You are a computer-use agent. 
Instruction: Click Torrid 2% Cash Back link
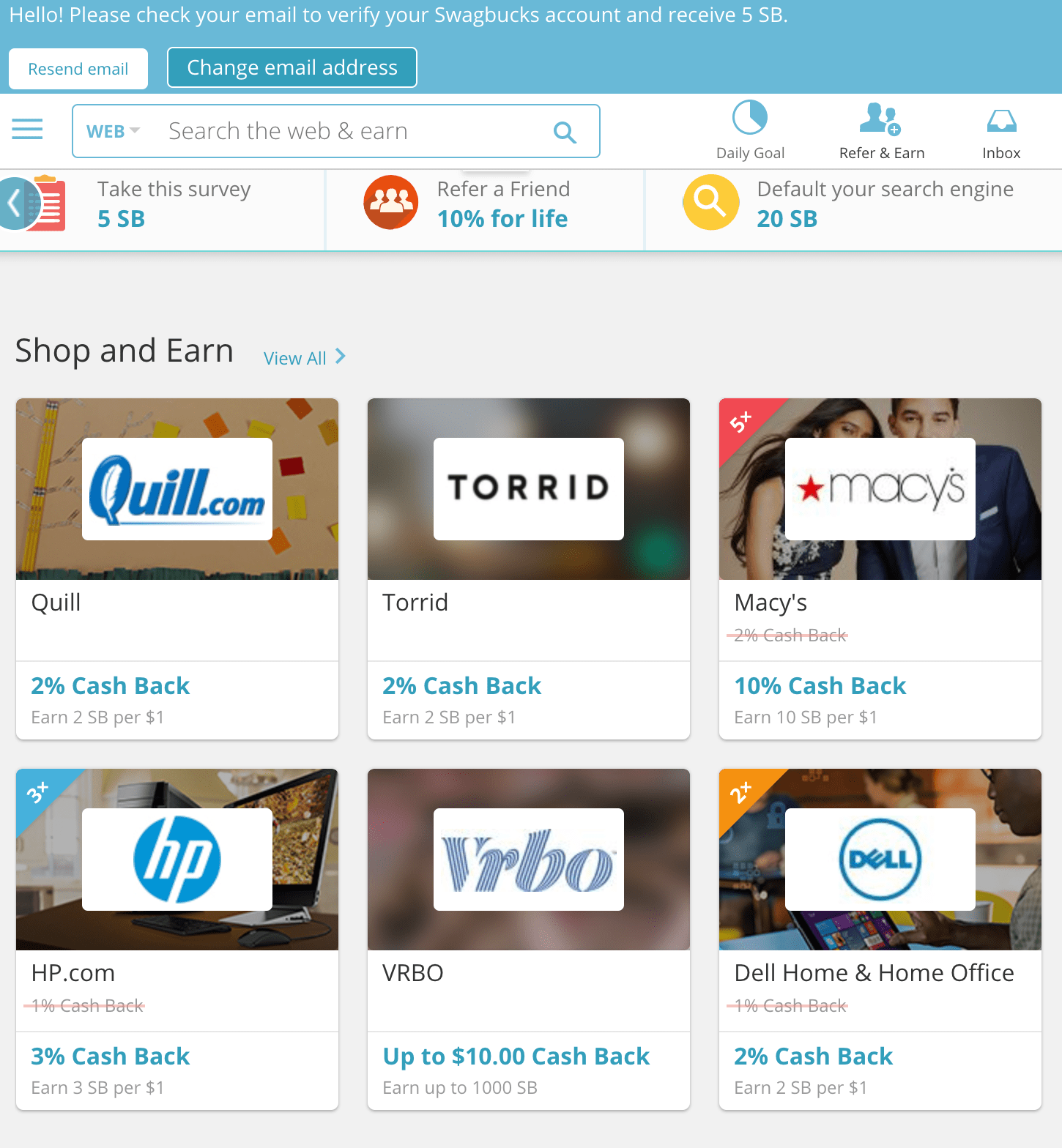[x=462, y=685]
